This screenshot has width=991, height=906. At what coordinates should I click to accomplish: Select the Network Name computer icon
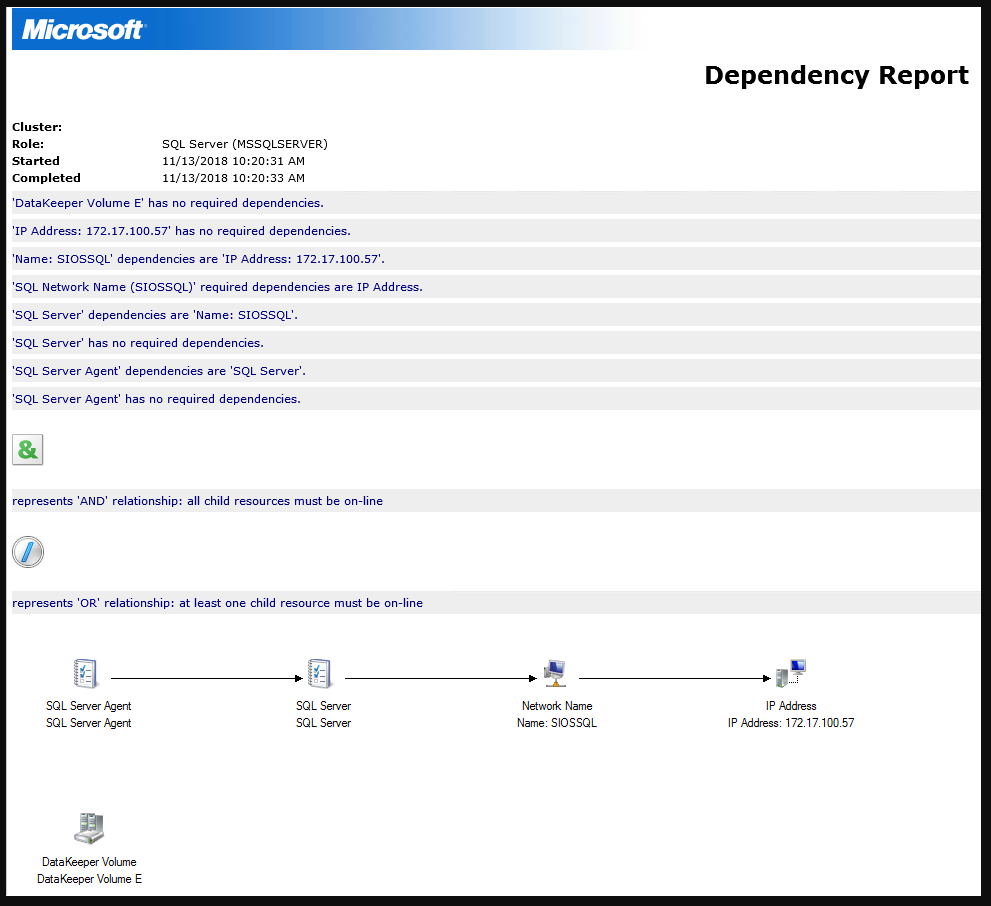point(554,673)
